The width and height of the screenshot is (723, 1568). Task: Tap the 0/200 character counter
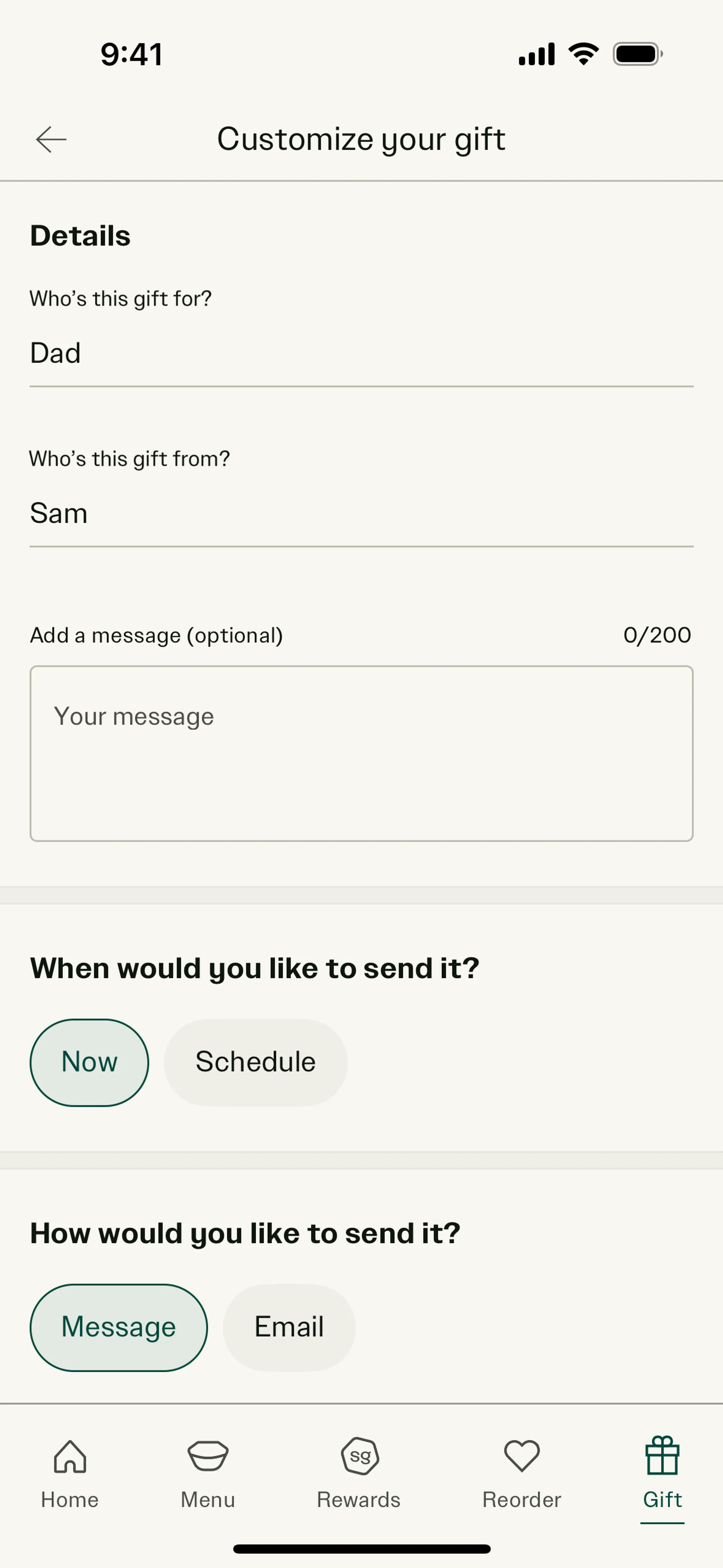(657, 636)
